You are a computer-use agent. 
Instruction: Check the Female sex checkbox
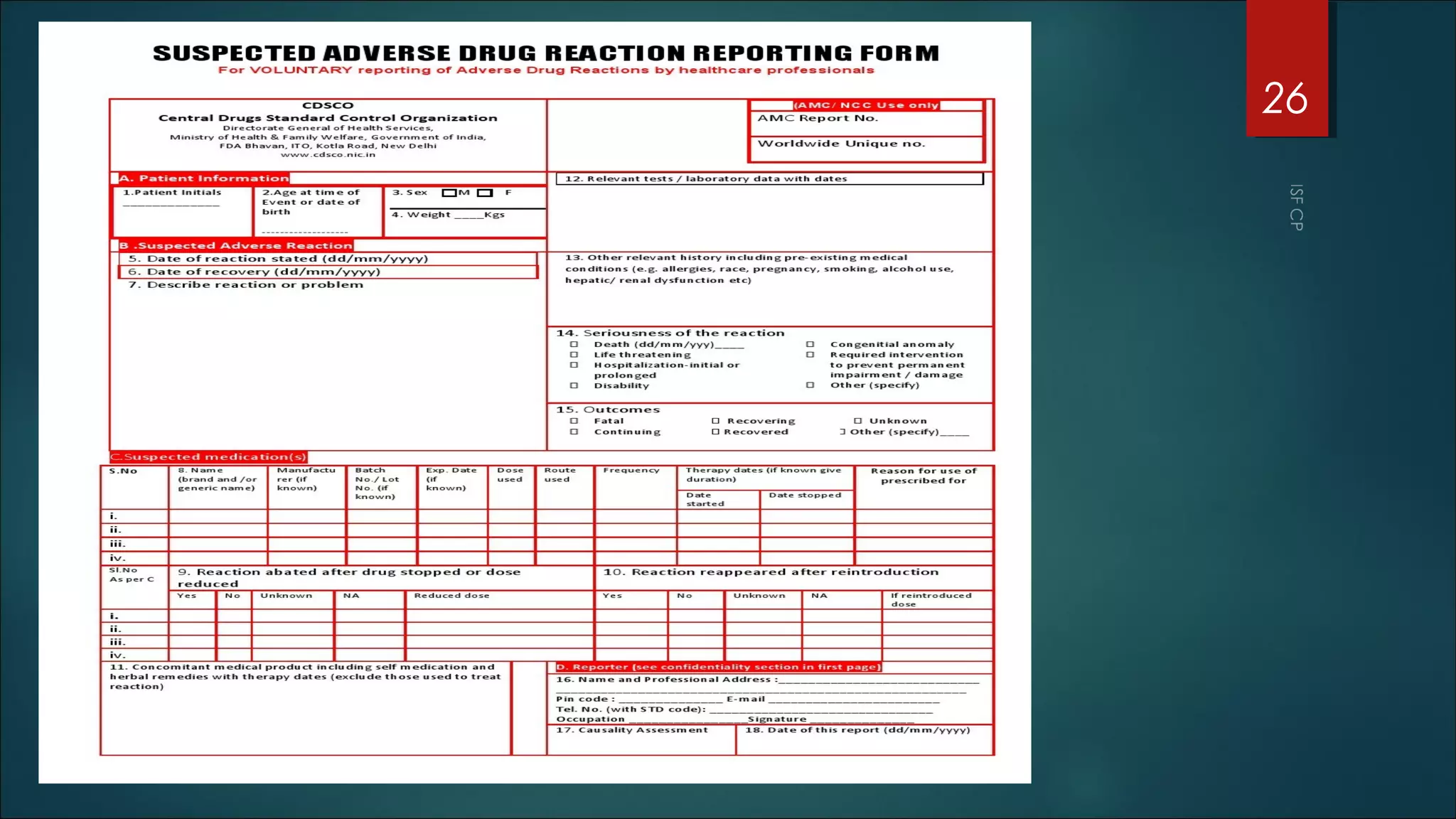[x=485, y=193]
